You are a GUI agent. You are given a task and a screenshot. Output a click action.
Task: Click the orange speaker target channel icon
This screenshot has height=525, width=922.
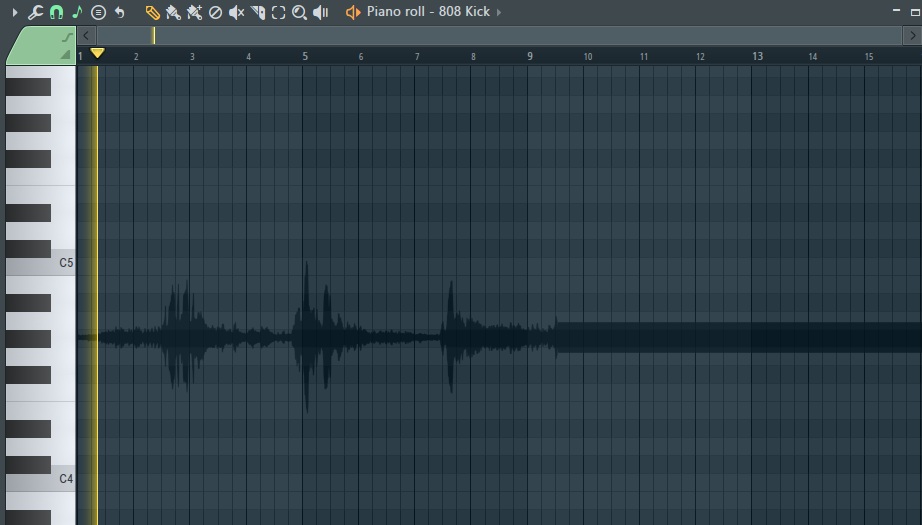coord(353,12)
